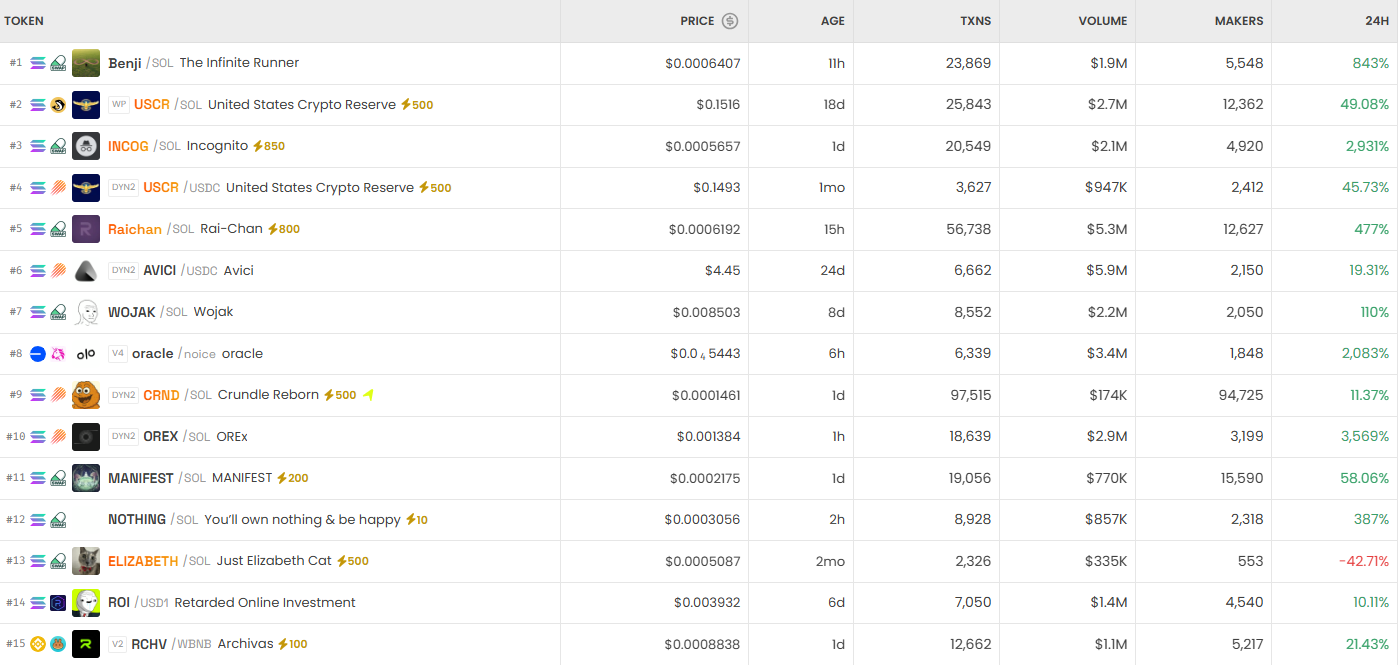Viewport: 1398px width, 665px height.
Task: Click the PumpSwap pill icon next to INCOG
Action: (57, 146)
